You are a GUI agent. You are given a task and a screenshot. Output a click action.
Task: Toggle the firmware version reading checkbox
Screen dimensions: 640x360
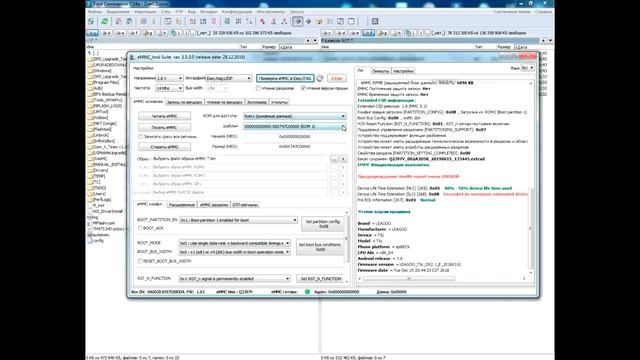coord(303,88)
